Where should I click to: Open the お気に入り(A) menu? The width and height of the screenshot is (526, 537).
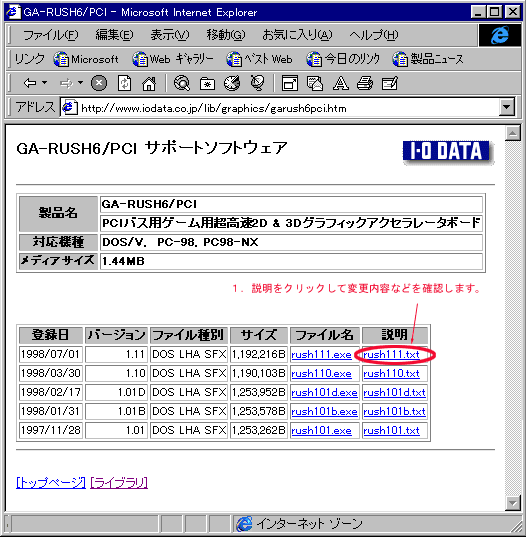[297, 35]
